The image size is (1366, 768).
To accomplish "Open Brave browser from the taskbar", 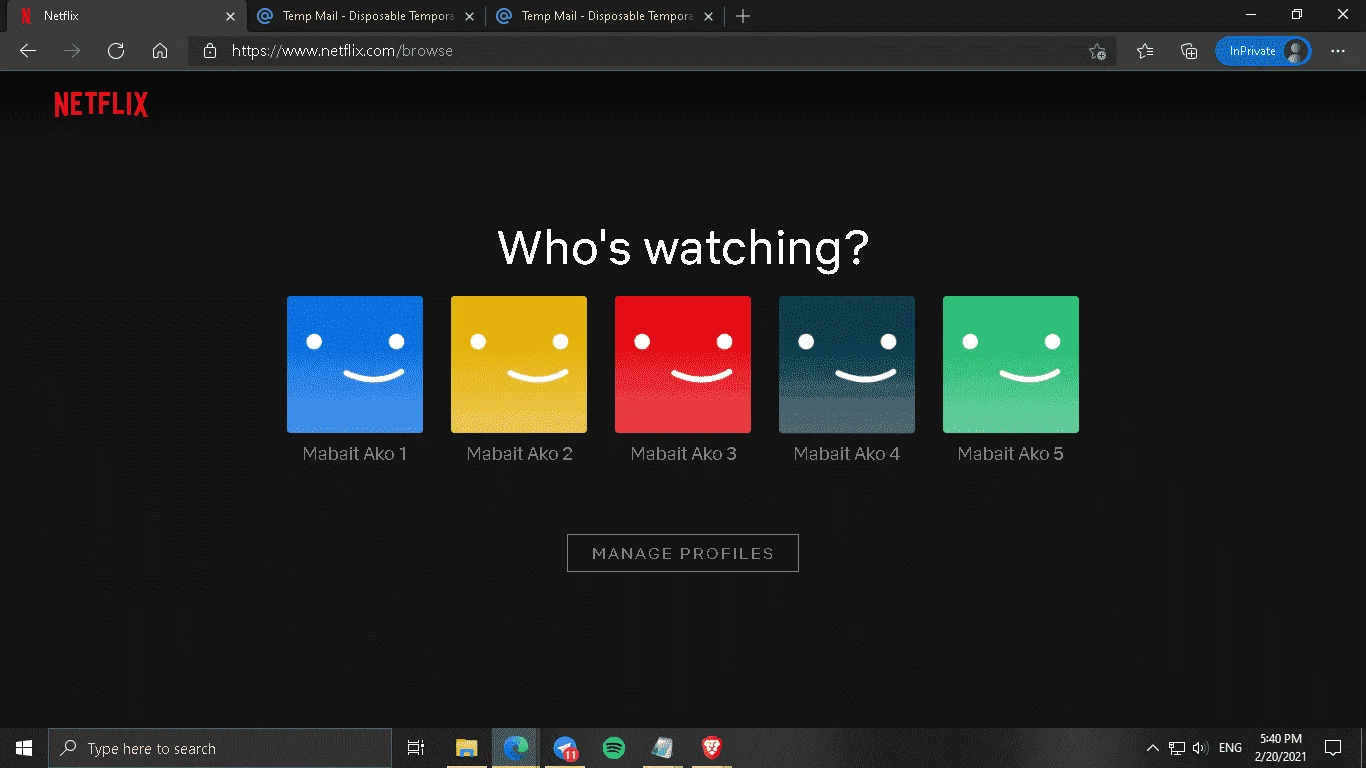I will (x=712, y=748).
